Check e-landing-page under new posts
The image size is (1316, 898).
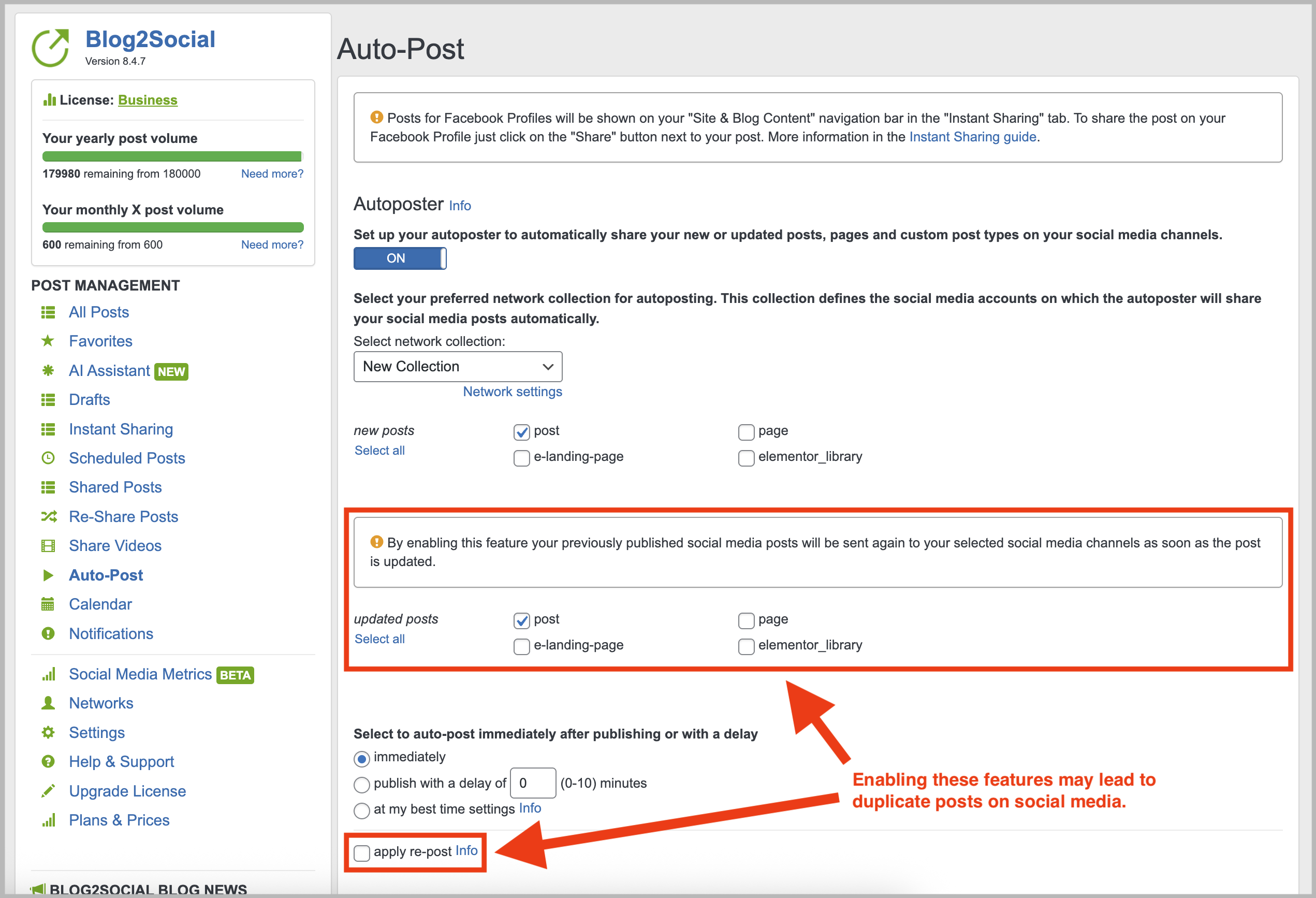click(x=521, y=458)
